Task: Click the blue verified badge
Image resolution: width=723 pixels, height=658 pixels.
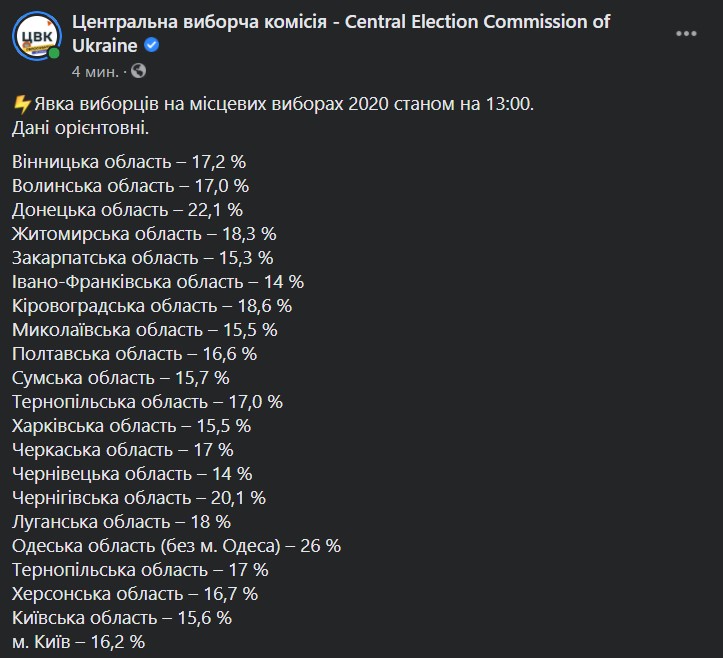Action: pos(152,46)
